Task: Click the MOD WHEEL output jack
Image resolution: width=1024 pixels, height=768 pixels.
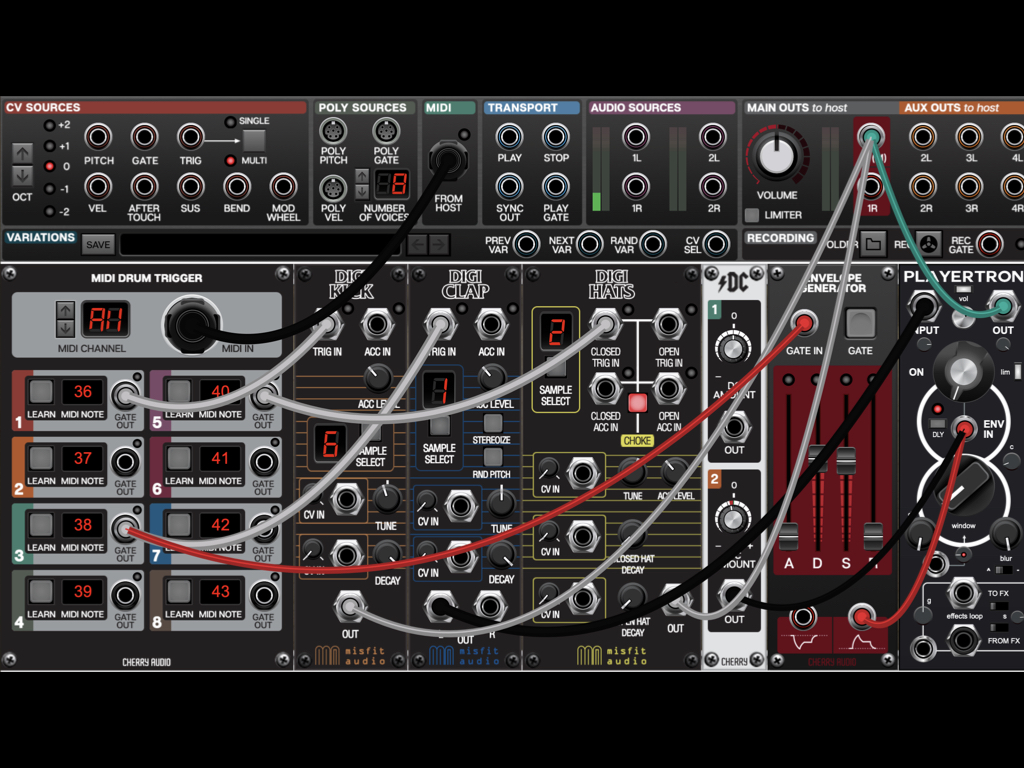Action: tap(283, 186)
